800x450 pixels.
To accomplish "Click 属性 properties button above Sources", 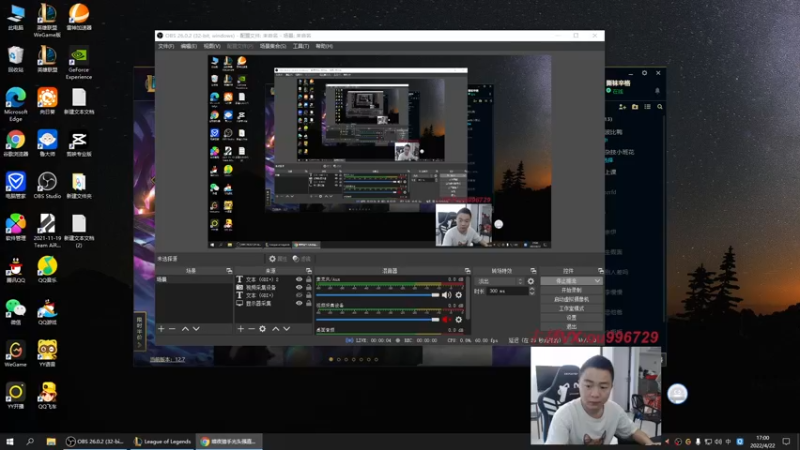I will pos(278,259).
